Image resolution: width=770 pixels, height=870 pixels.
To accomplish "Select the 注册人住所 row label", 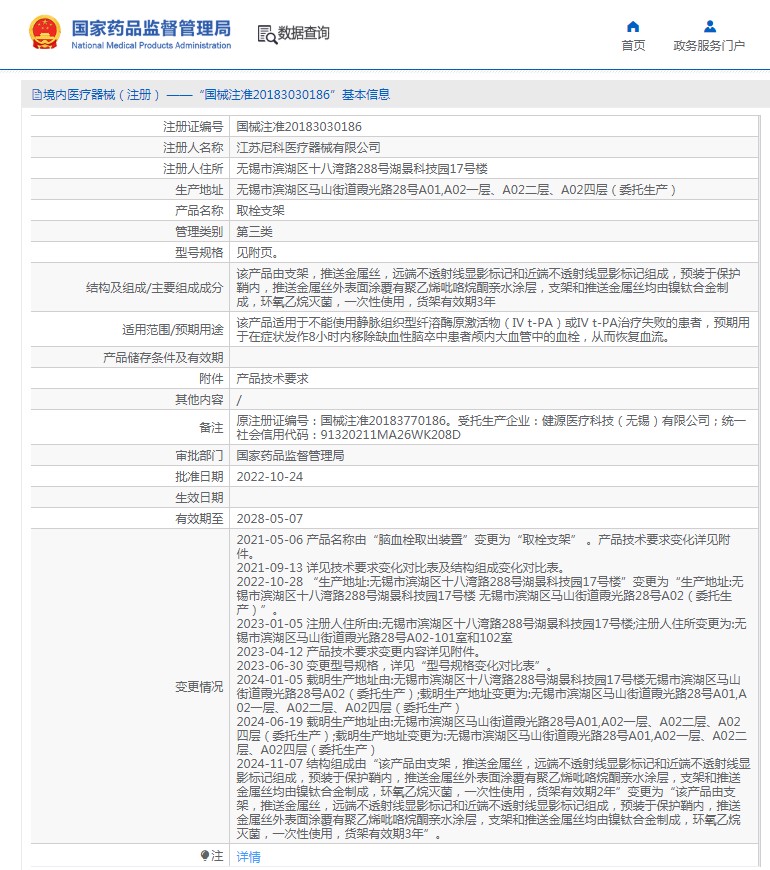I will [x=193, y=169].
